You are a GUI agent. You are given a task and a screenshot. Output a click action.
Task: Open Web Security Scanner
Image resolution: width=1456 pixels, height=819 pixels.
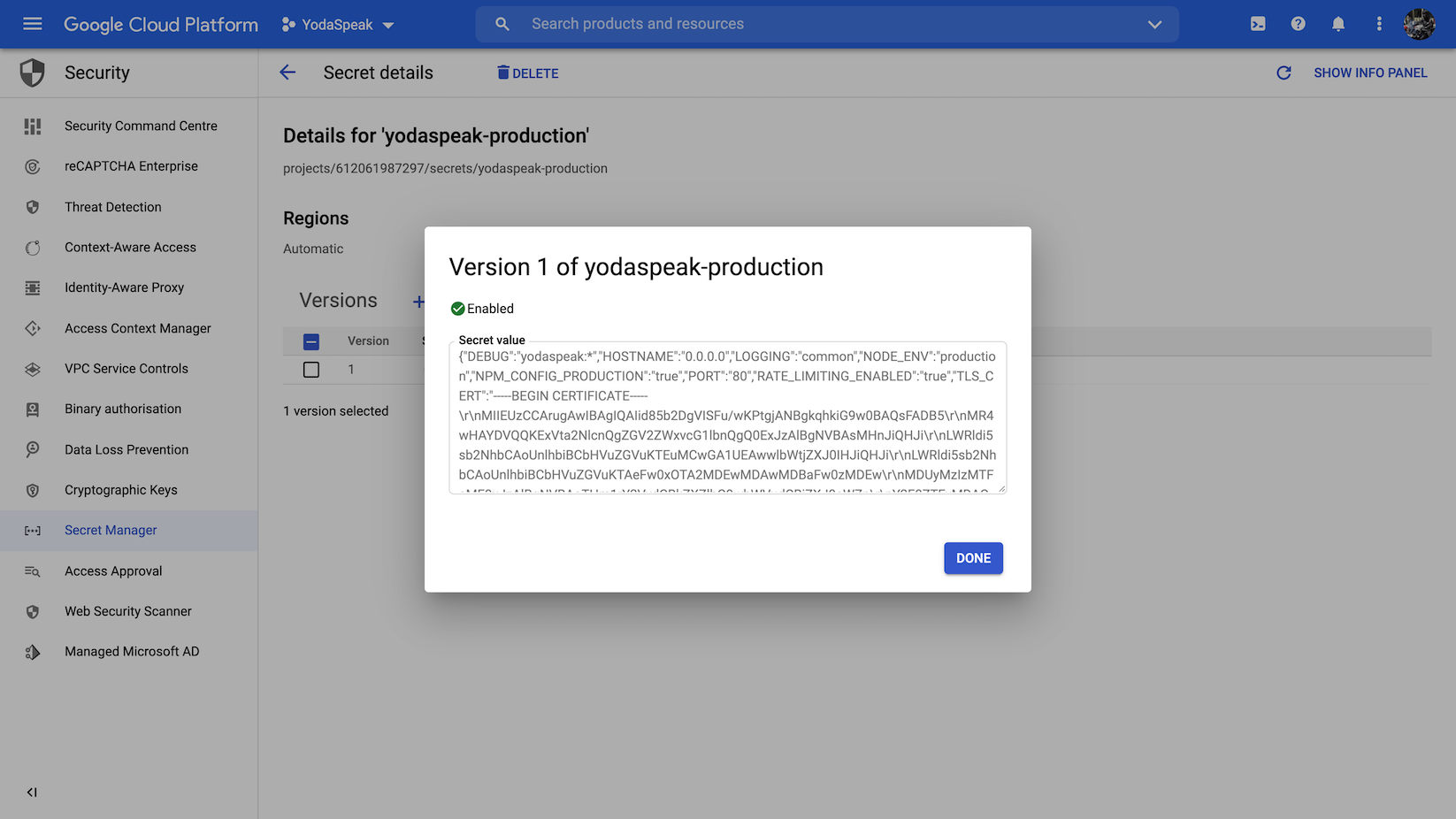point(129,611)
